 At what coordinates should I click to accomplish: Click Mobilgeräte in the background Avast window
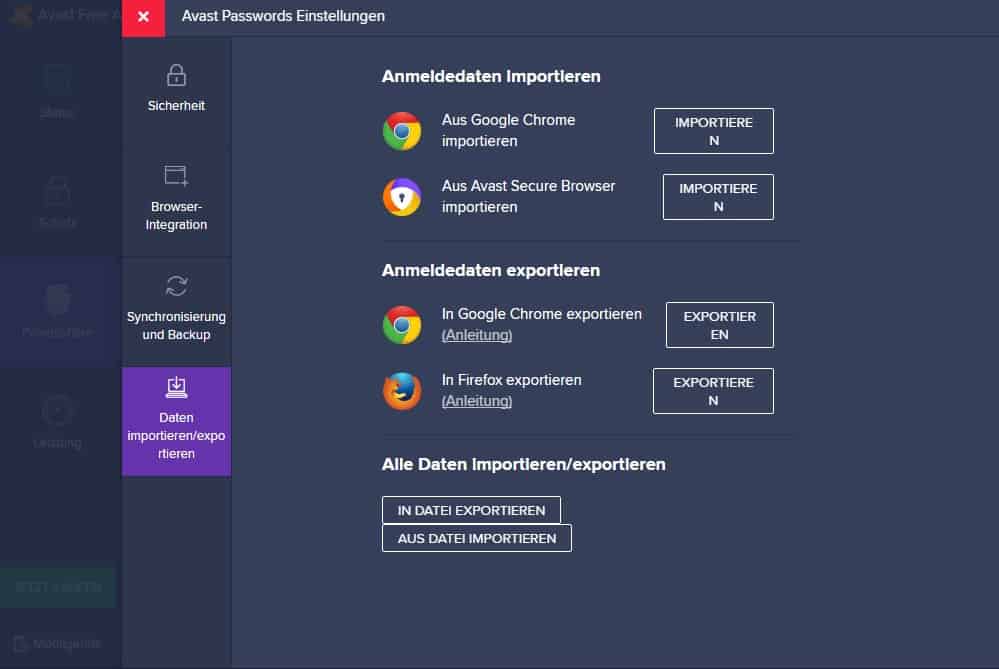[x=57, y=644]
